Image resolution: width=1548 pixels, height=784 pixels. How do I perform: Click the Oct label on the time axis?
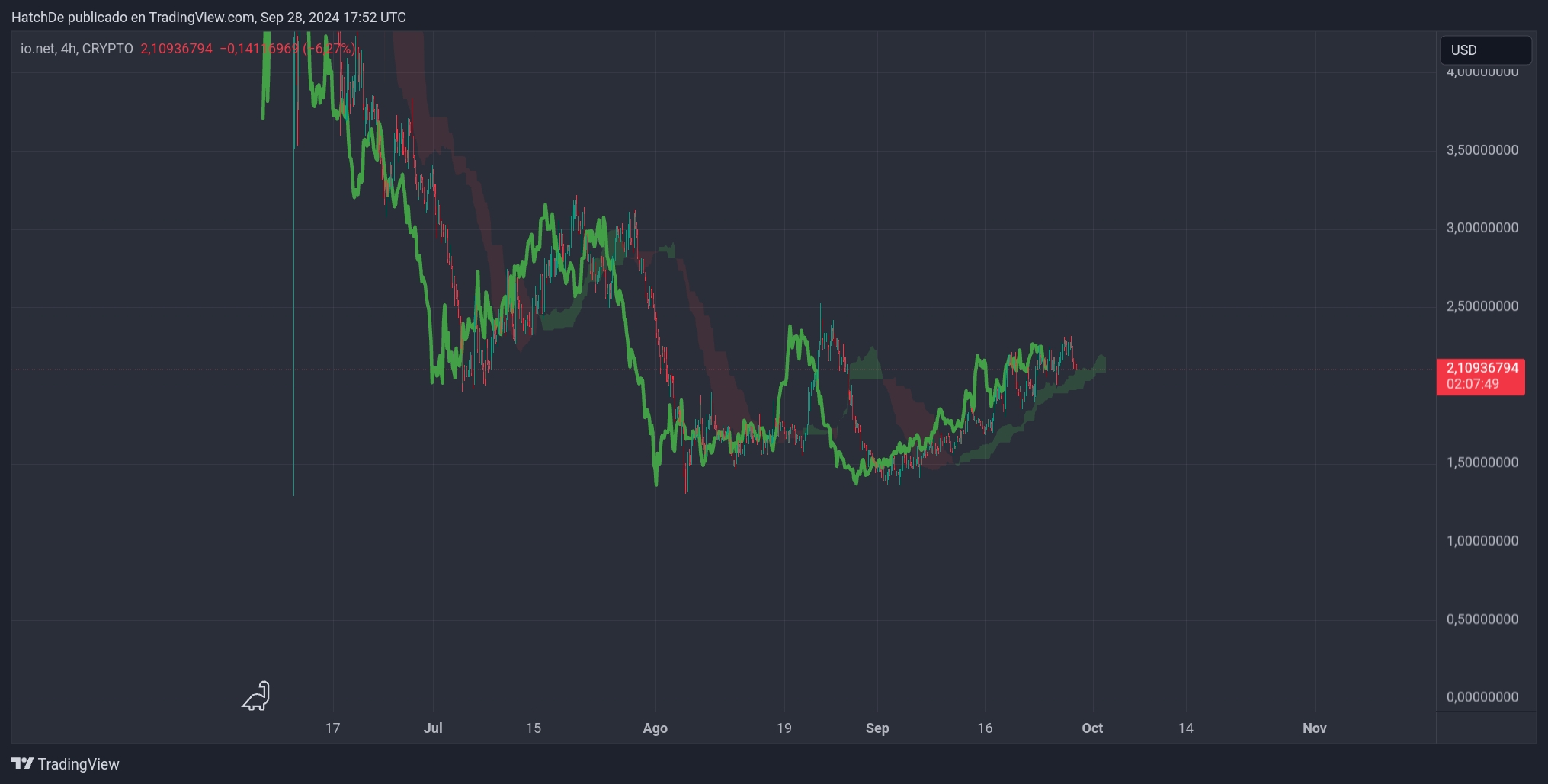1092,728
